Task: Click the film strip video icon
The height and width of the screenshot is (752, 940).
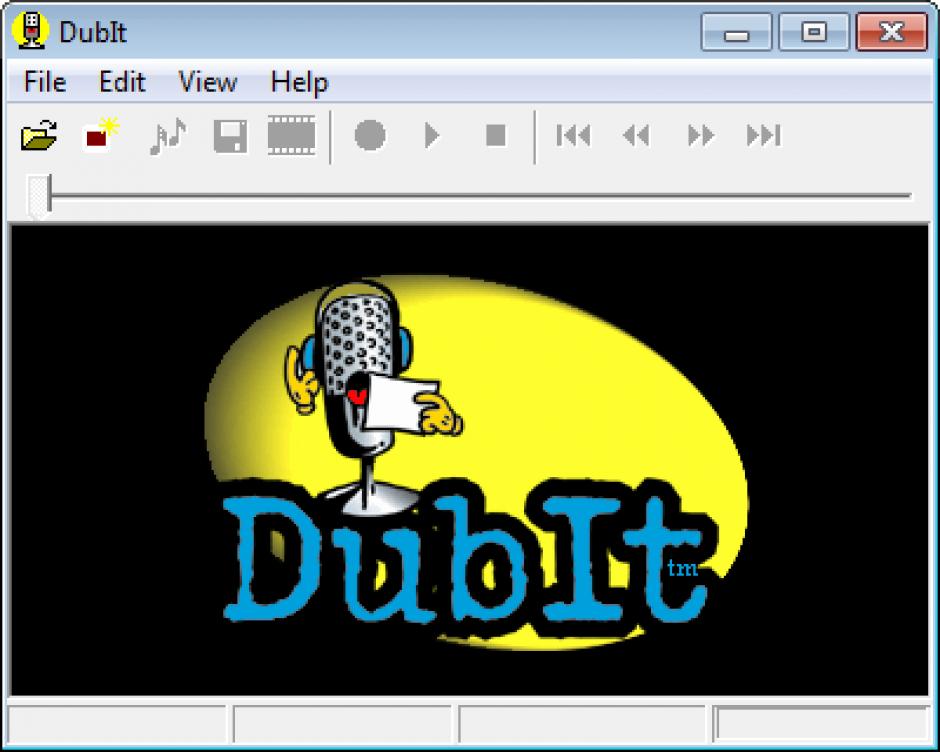Action: pos(291,136)
